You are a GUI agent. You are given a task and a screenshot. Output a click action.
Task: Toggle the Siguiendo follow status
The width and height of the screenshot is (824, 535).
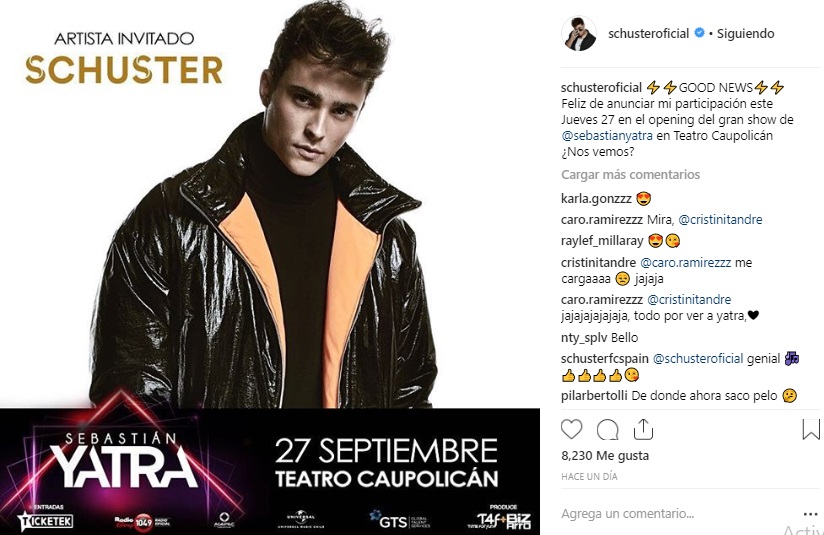(745, 34)
